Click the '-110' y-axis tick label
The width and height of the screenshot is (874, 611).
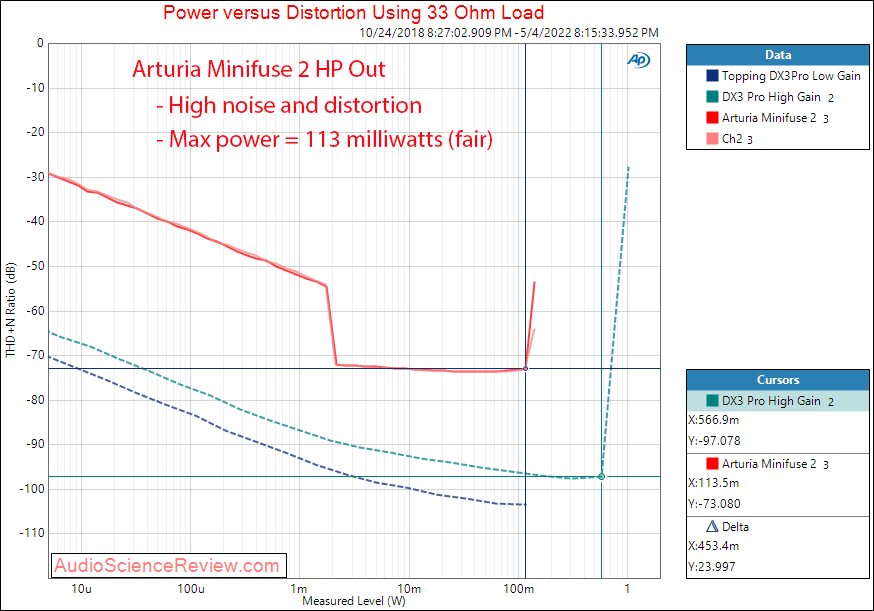(32, 533)
